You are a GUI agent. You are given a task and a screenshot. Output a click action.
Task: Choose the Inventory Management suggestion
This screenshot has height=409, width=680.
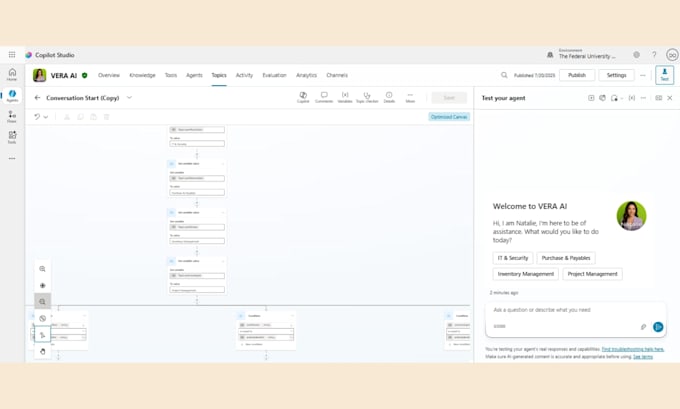526,274
